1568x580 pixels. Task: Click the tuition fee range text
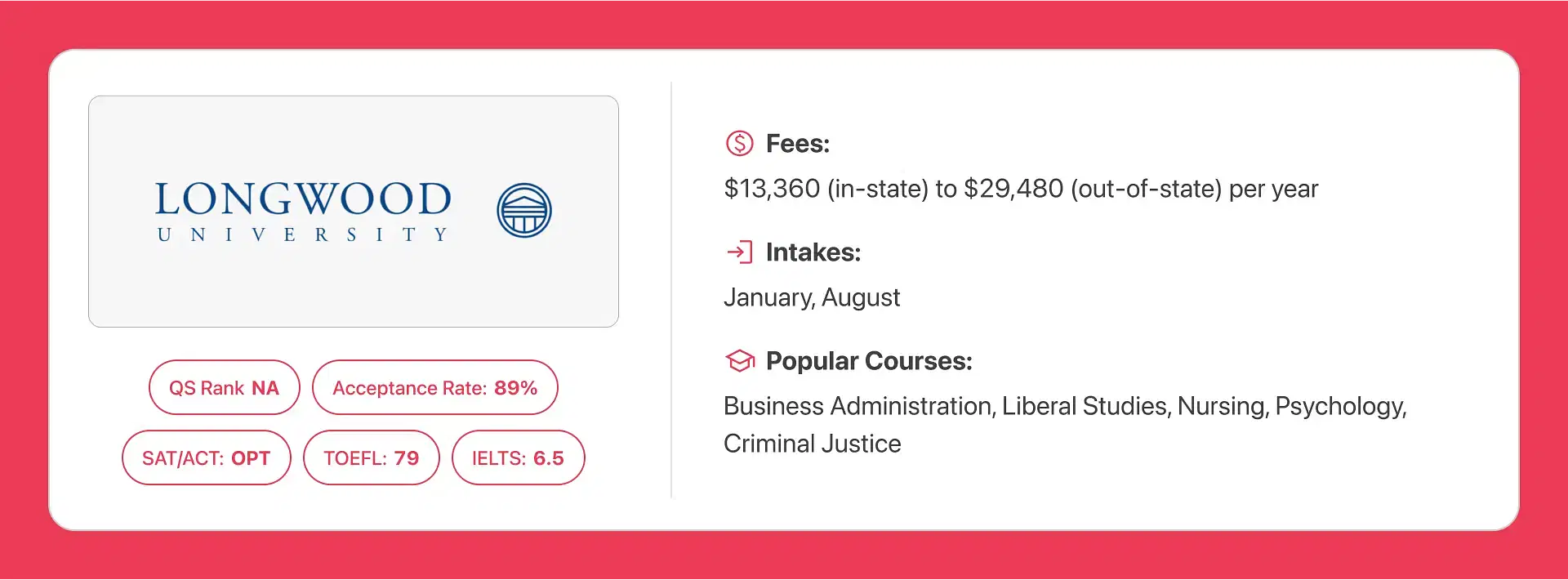pyautogui.click(x=1021, y=189)
